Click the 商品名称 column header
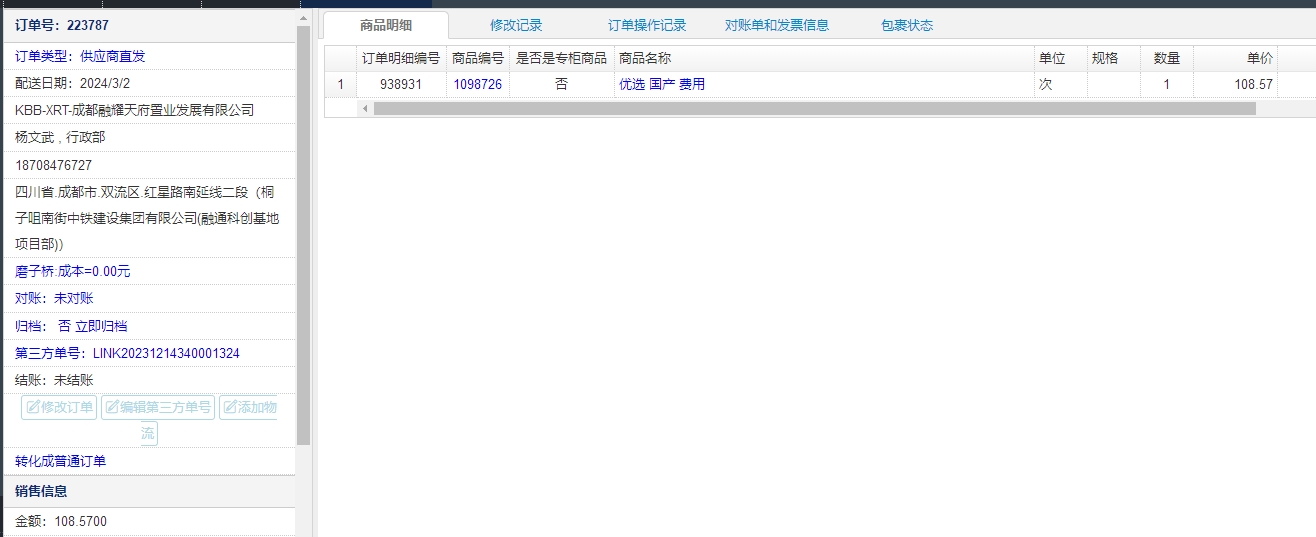The image size is (1316, 537). tap(823, 58)
